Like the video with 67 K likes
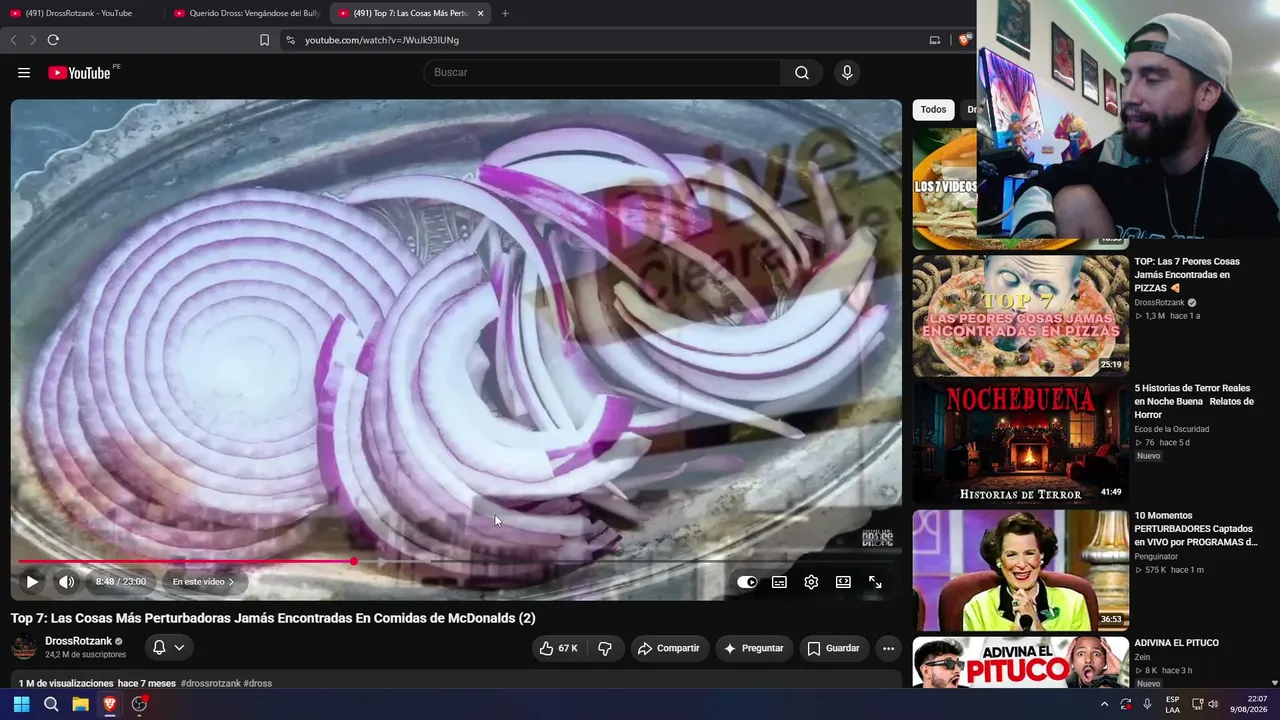 point(558,648)
